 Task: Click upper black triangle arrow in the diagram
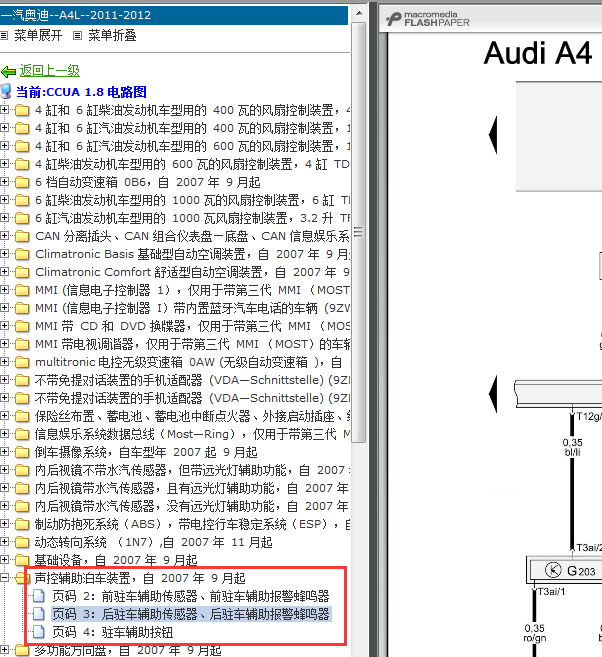click(493, 135)
